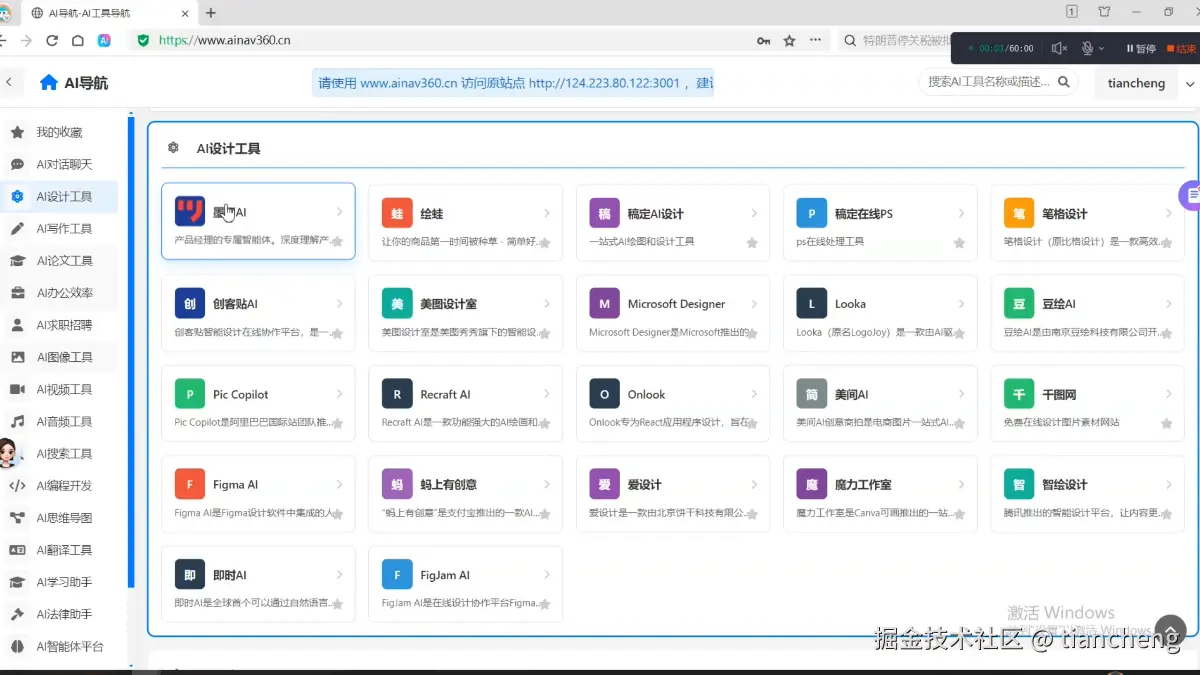1200x675 pixels.
Task: Click the 魔力工作室 tool icon
Action: 811,484
